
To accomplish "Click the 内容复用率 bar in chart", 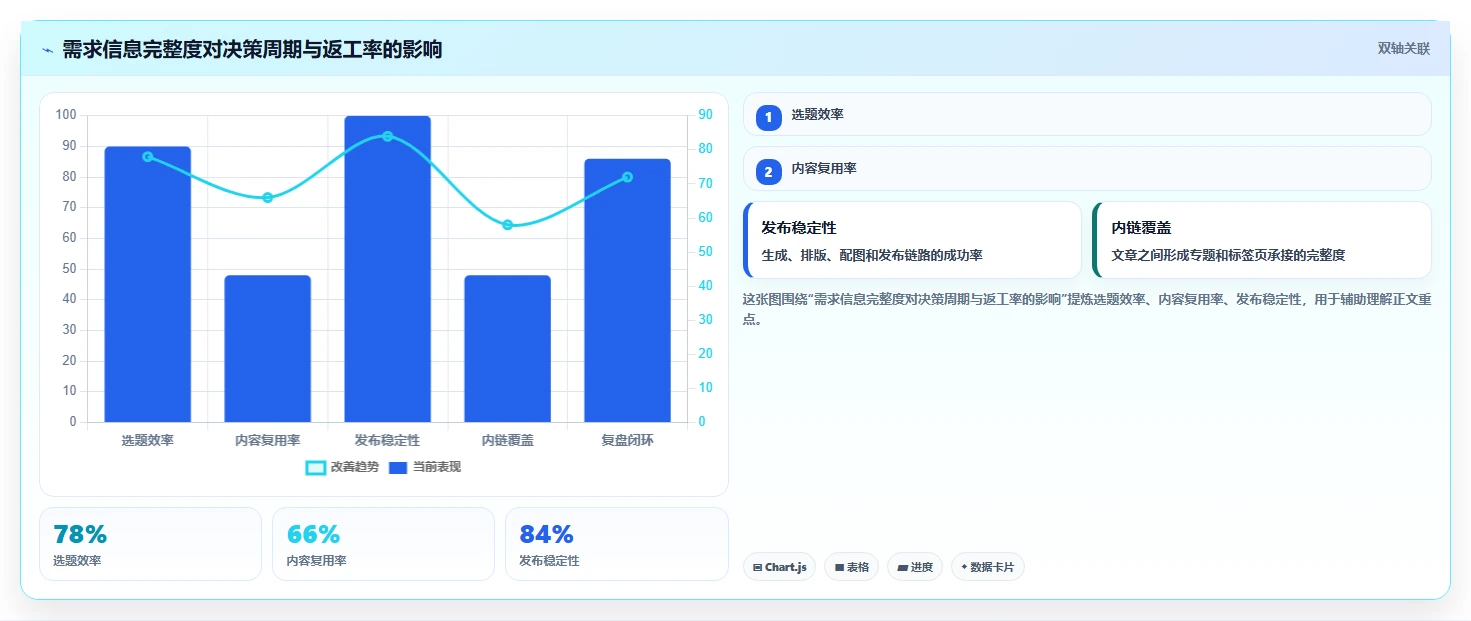I will pyautogui.click(x=268, y=348).
